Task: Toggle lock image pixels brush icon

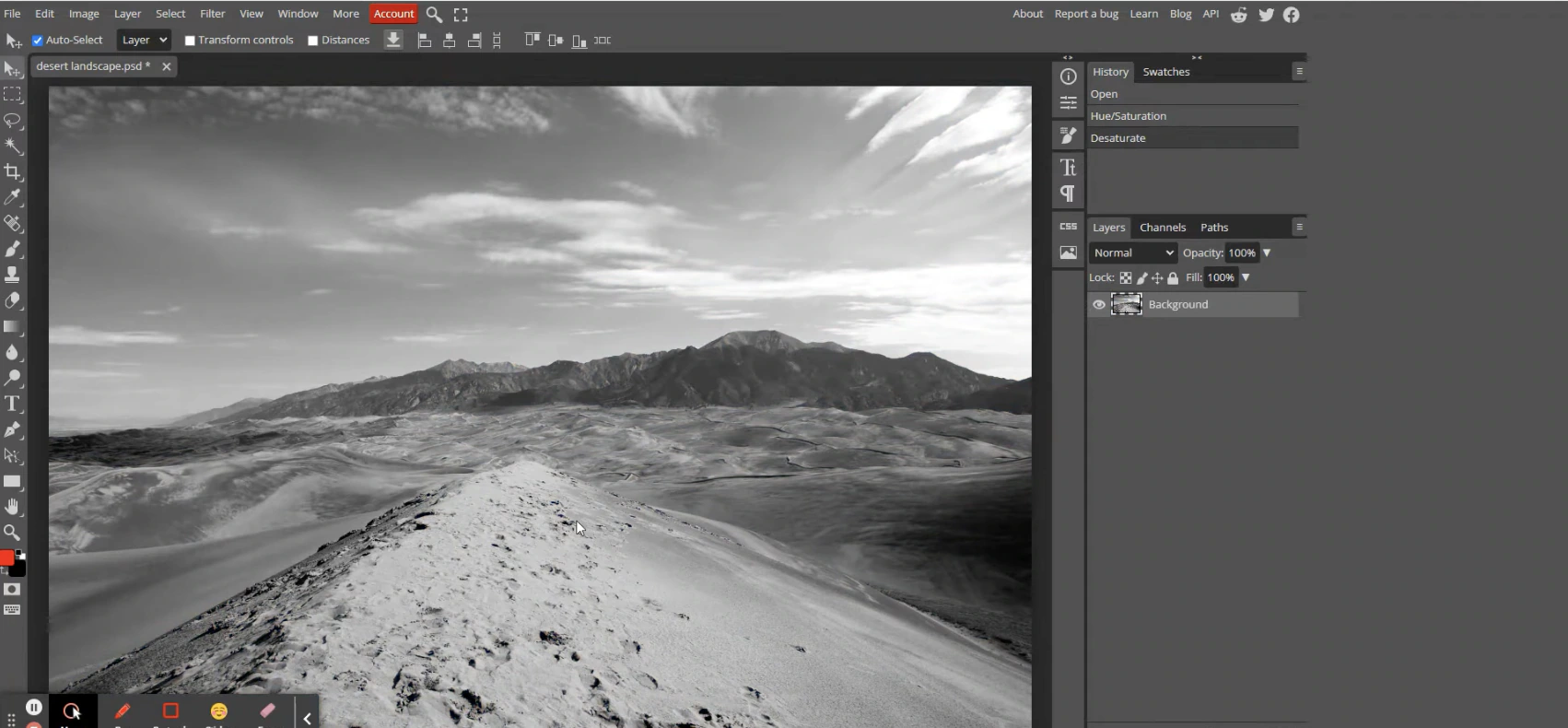Action: [x=1142, y=278]
